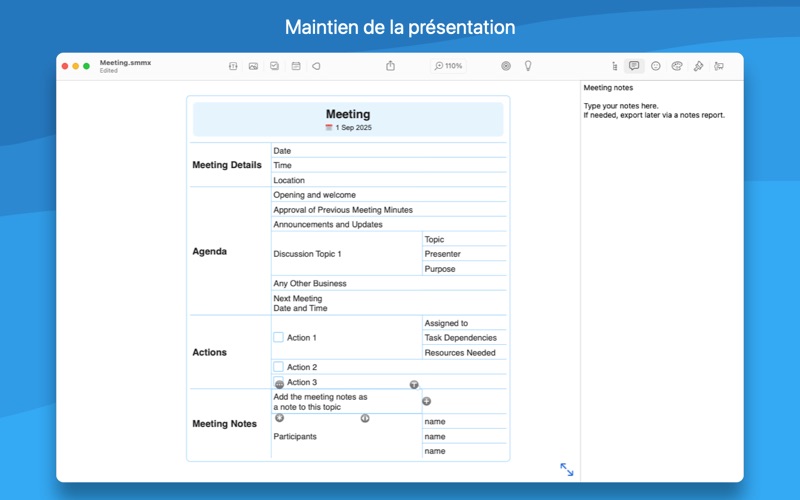Click the 'Type your notes here.' line

621,106
